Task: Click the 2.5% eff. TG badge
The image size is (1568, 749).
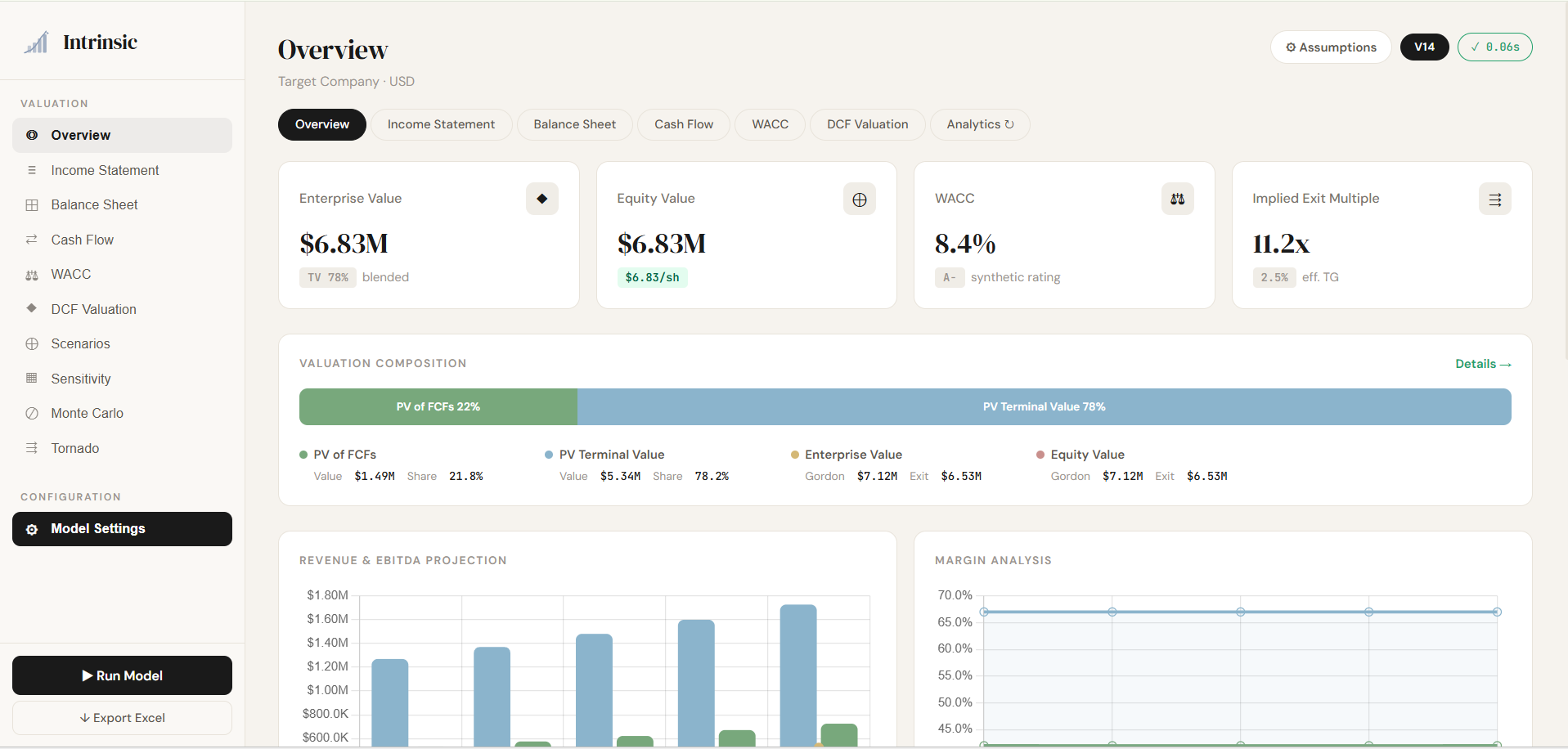Action: tap(1274, 278)
